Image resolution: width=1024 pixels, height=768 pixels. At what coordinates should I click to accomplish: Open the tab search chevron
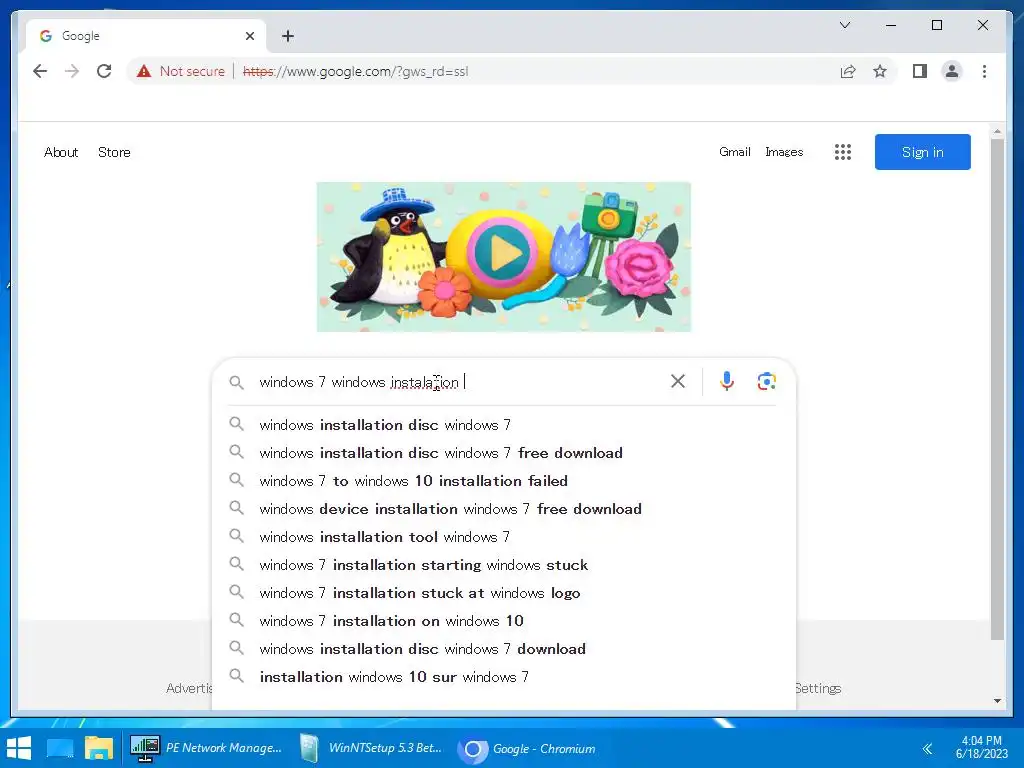pyautogui.click(x=844, y=25)
